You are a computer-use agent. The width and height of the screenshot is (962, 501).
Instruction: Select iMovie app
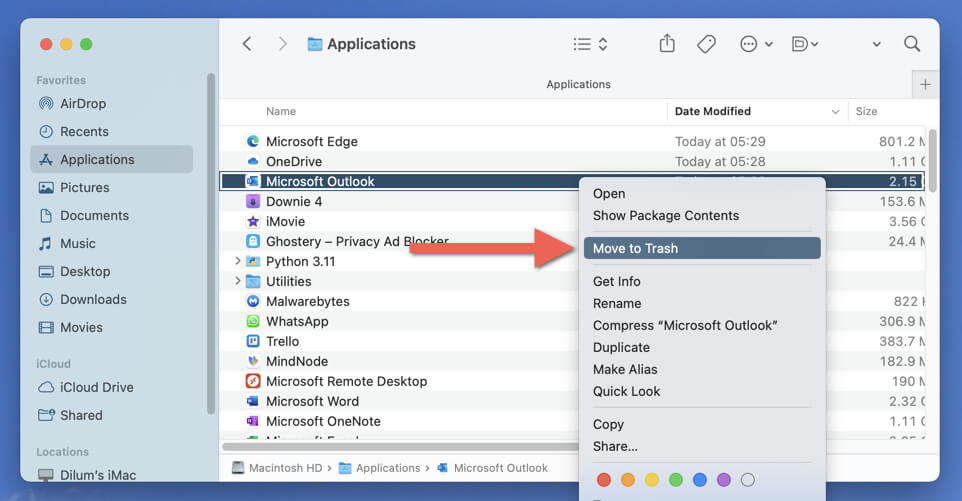click(399, 221)
